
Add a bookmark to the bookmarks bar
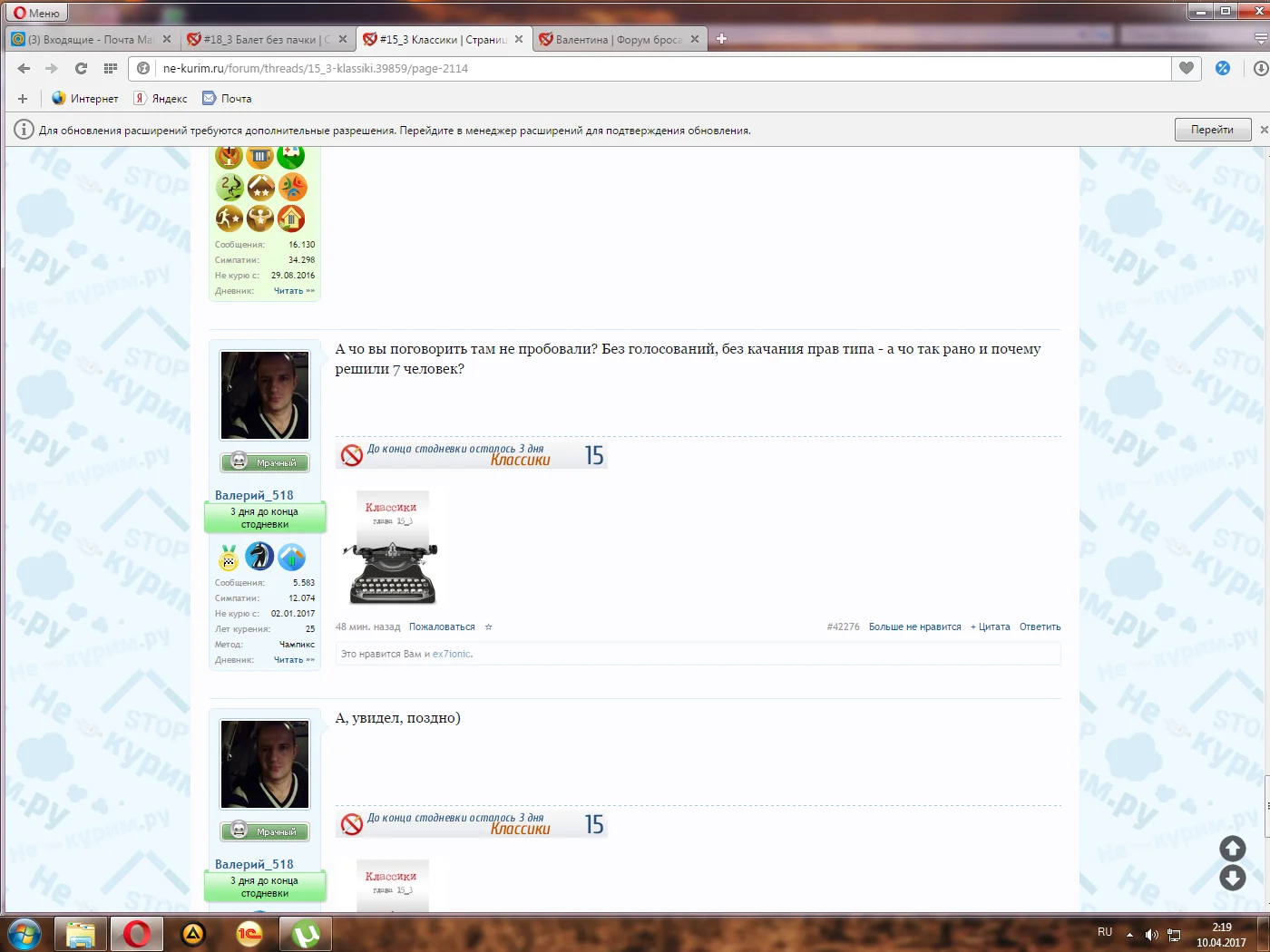[x=23, y=98]
